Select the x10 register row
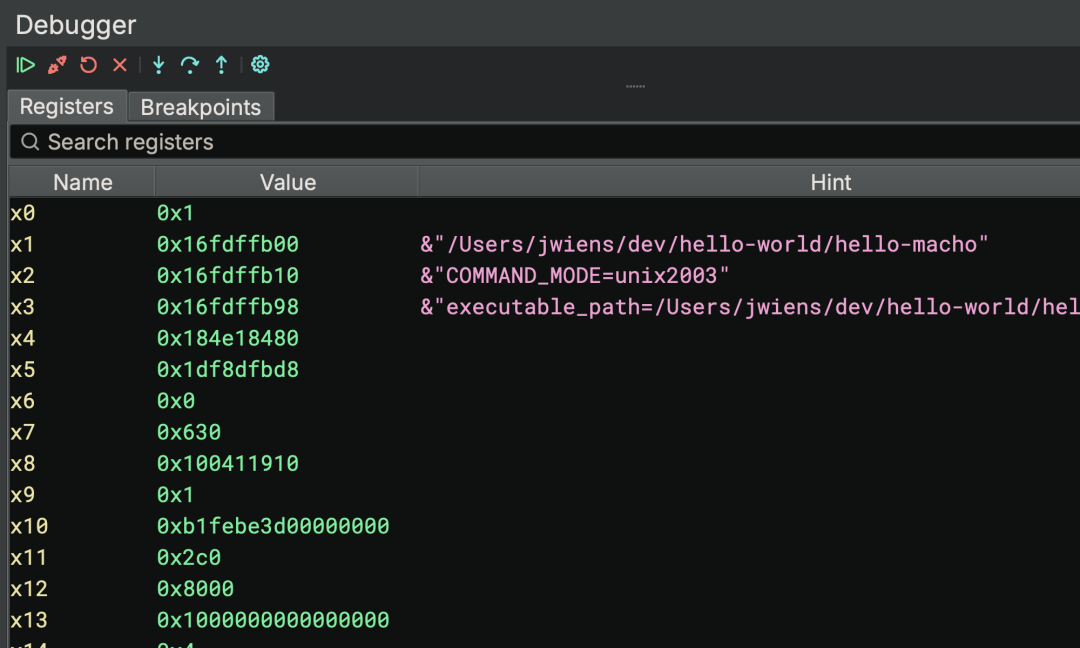 pos(30,526)
